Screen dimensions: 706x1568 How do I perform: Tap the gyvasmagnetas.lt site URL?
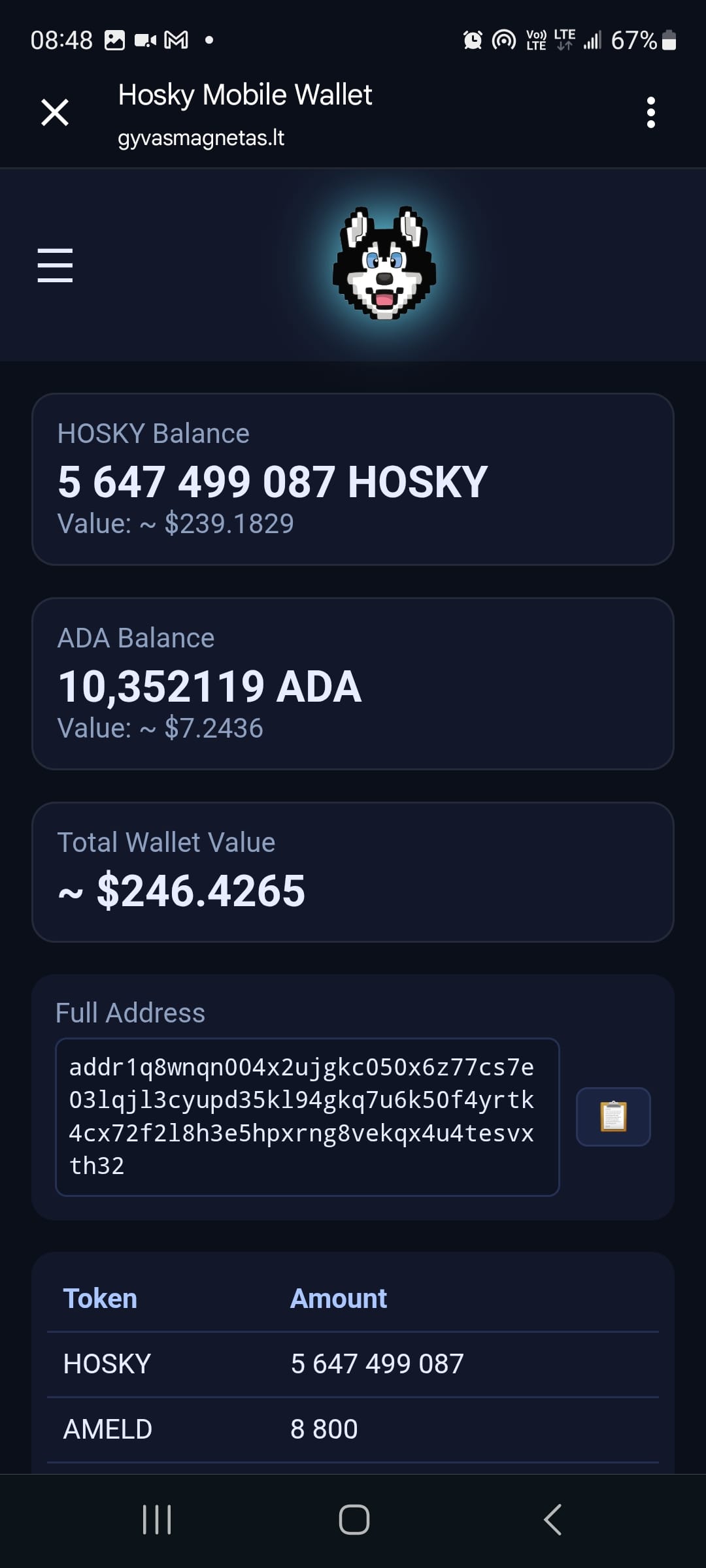[x=201, y=138]
